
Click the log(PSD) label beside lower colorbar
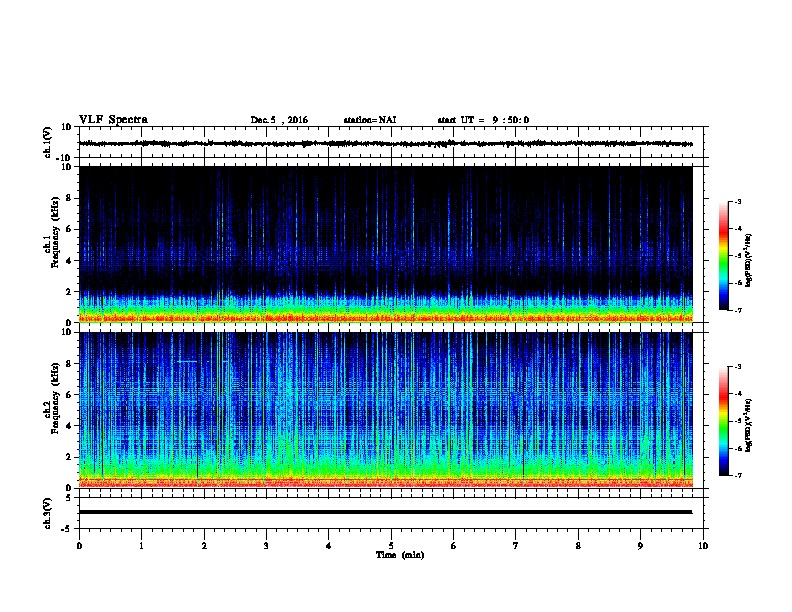click(748, 426)
